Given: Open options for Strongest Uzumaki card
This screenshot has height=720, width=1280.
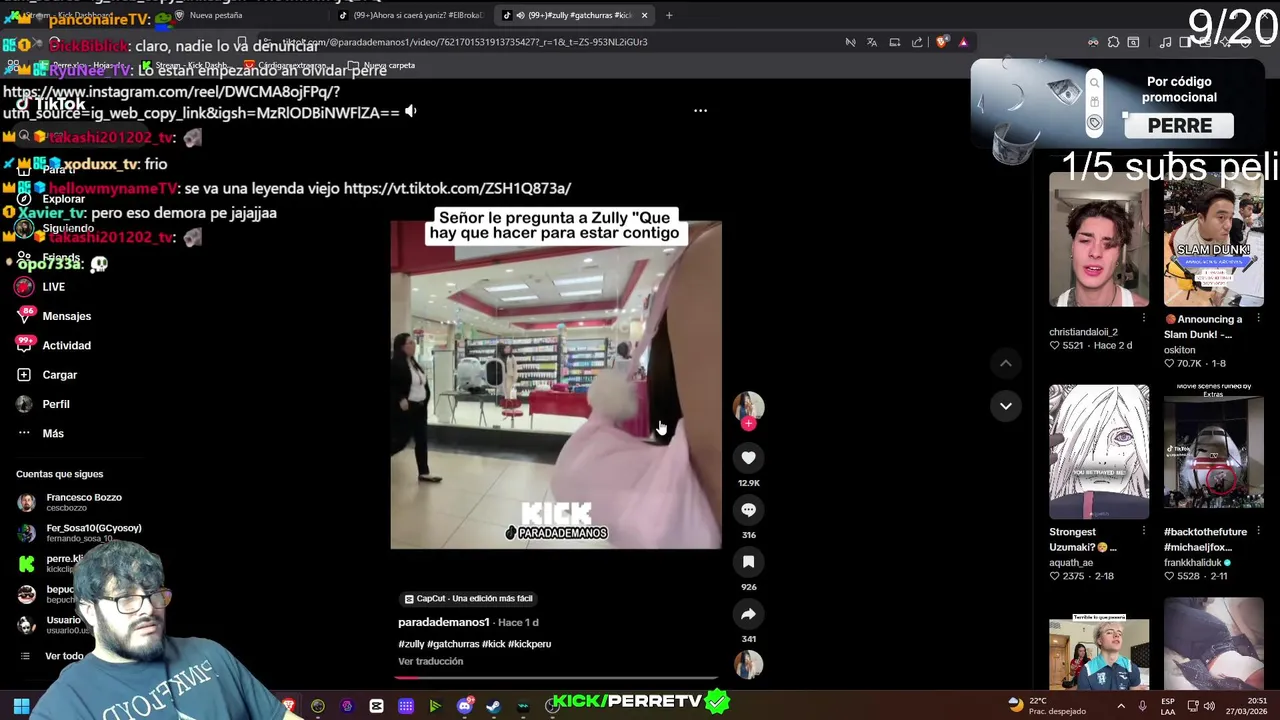Looking at the screenshot, I should pyautogui.click(x=1144, y=532).
